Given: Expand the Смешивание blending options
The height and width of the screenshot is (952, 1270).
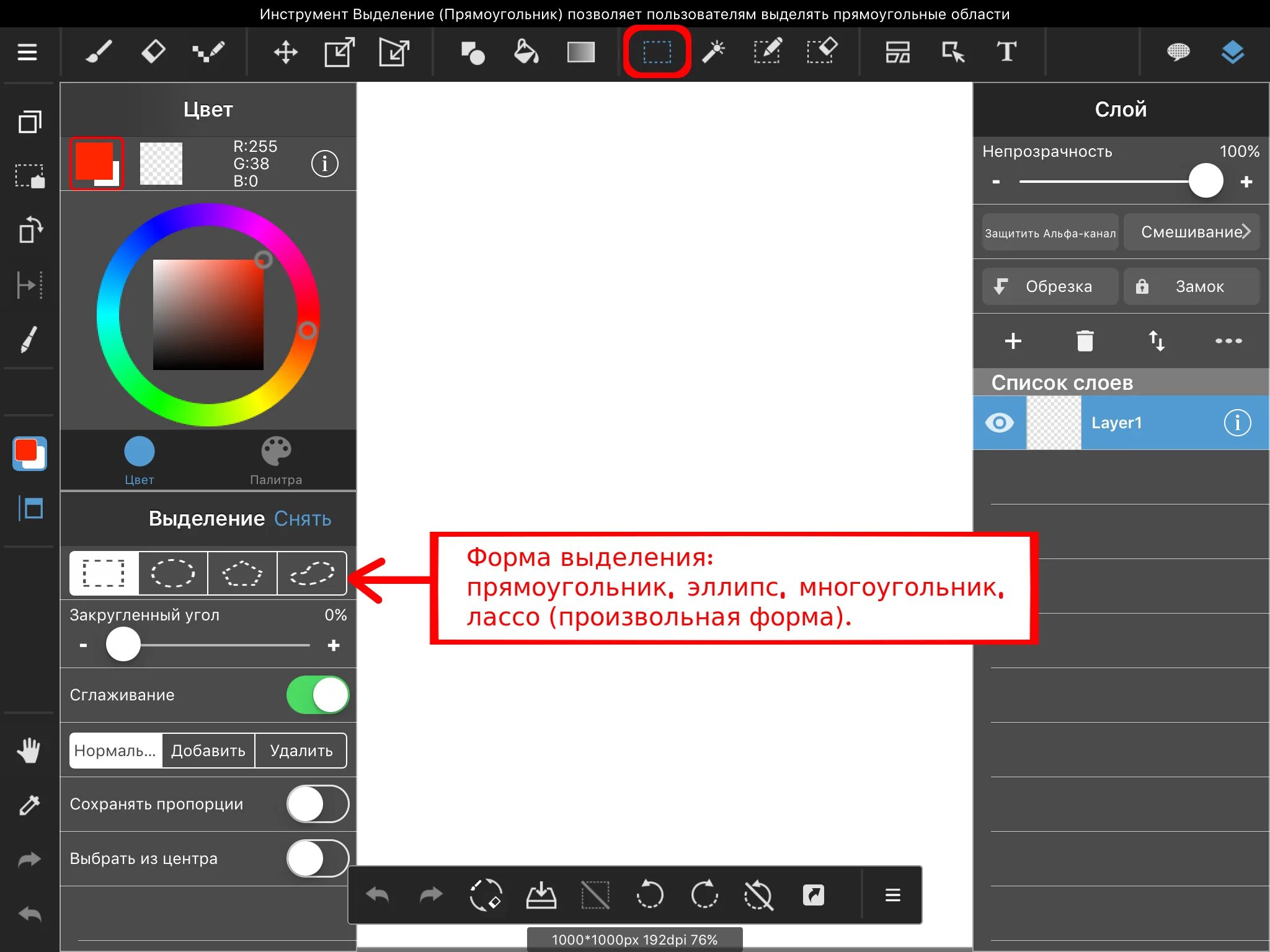Looking at the screenshot, I should [x=1191, y=232].
